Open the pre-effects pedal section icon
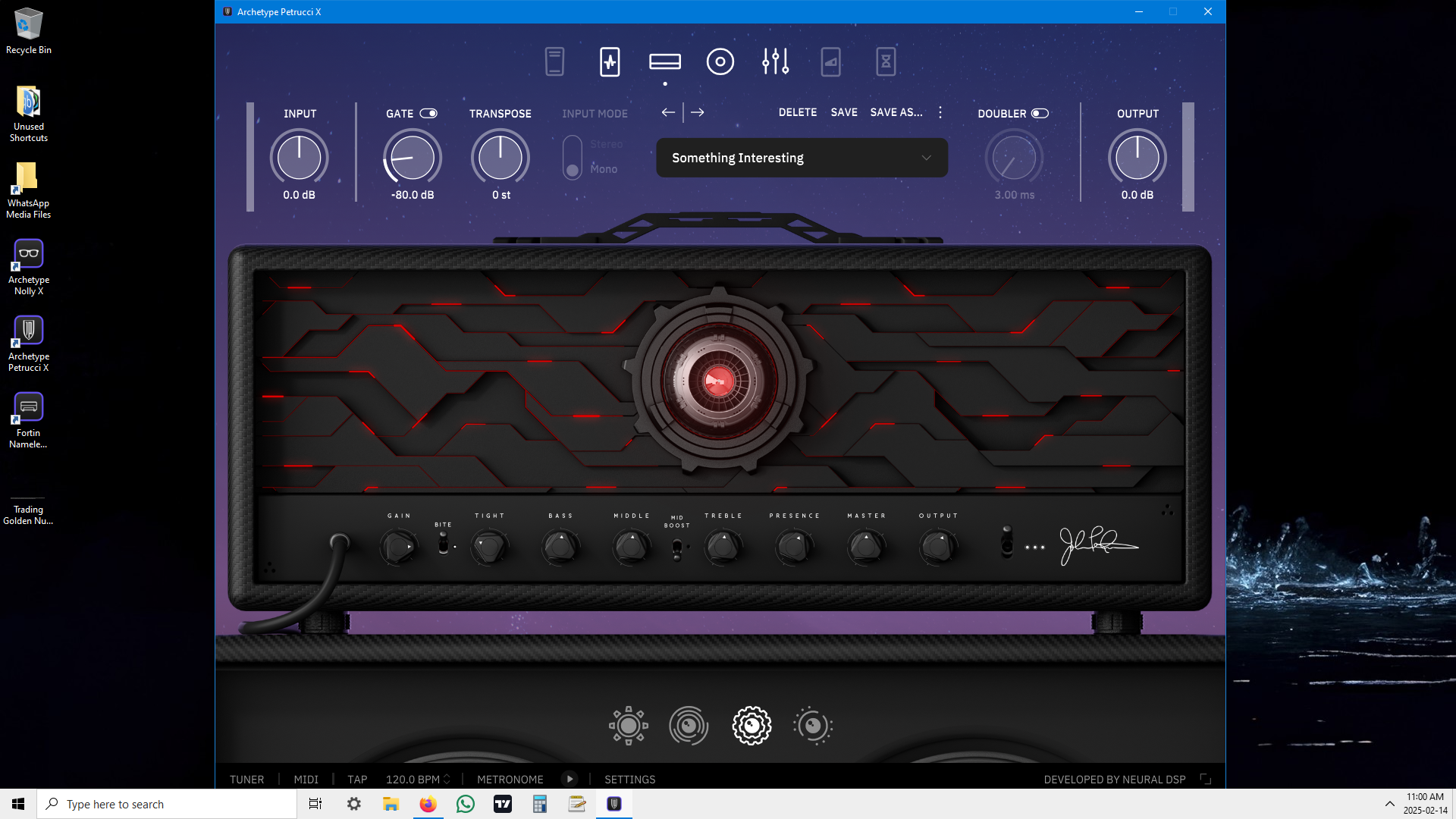 554,61
